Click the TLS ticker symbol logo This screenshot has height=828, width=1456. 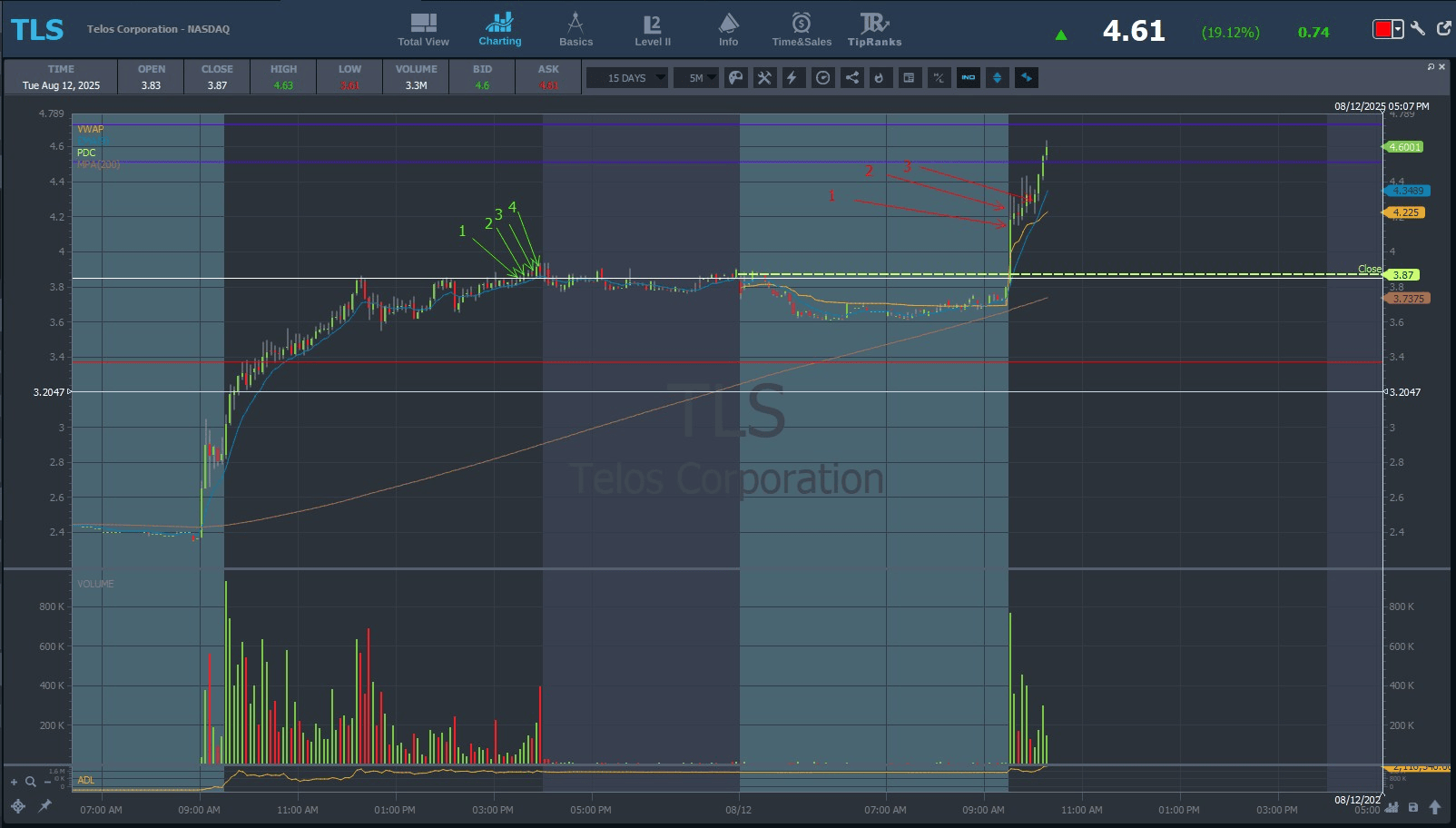tap(37, 30)
